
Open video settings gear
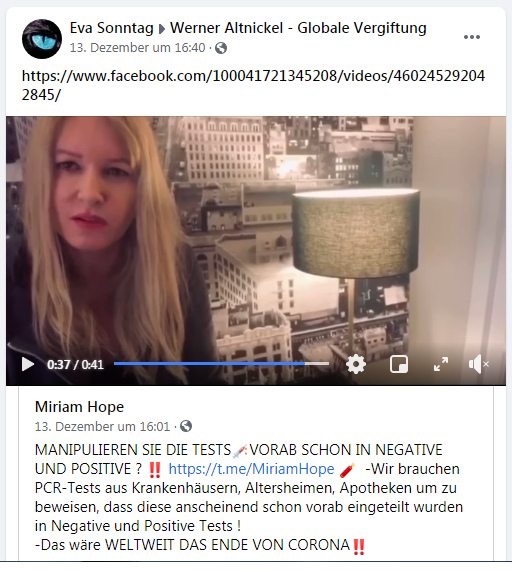click(356, 364)
